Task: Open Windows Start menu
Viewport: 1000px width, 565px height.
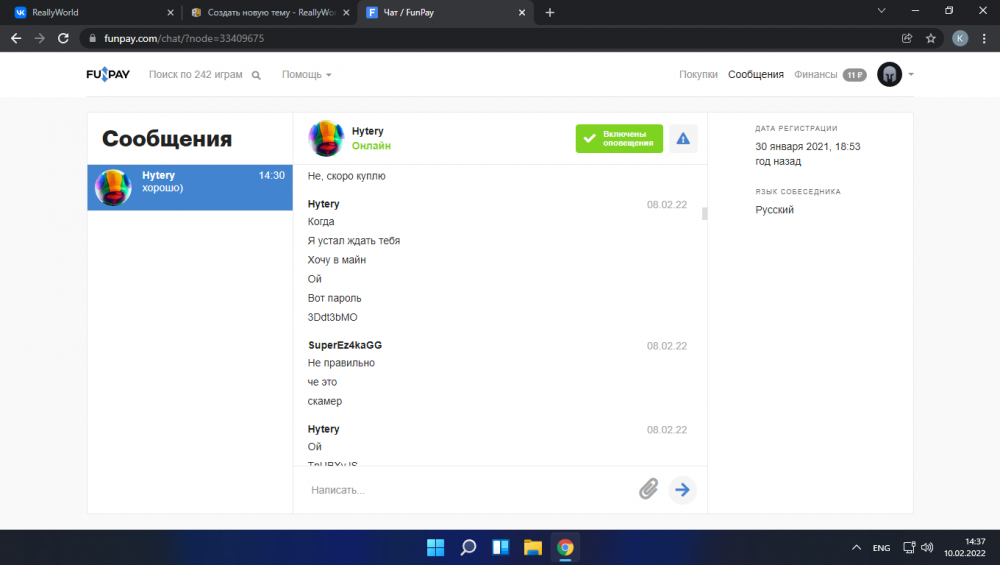Action: [x=436, y=547]
